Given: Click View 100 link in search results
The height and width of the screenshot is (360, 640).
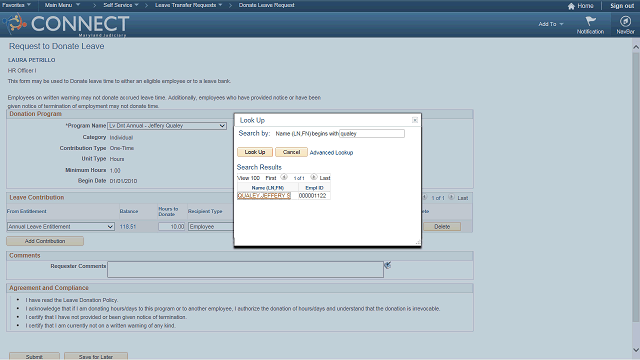Looking at the screenshot, I should click(x=249, y=178).
